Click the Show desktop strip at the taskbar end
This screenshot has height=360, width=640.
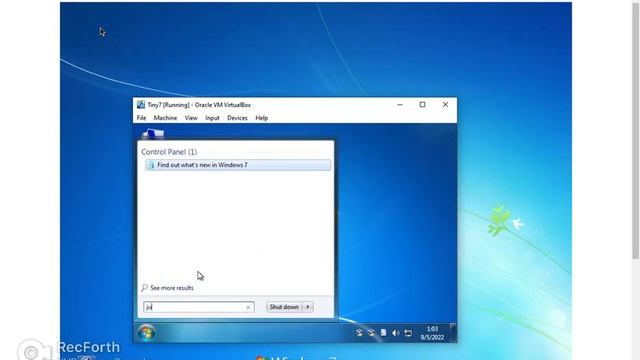pyautogui.click(x=453, y=333)
